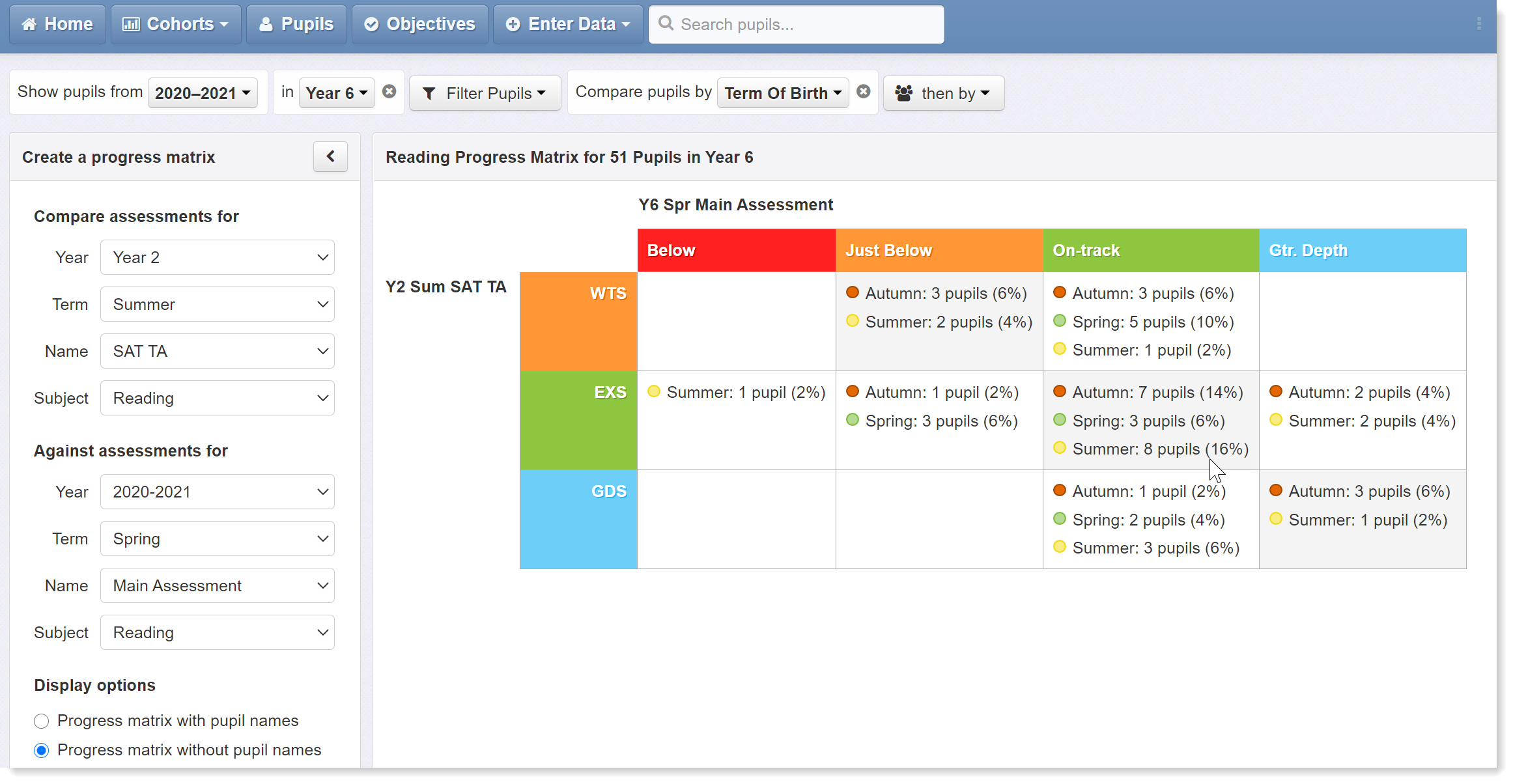
Task: Click 'Autumn: 2 pupils (4%)' in EXS Gtr. Depth
Action: point(1369,393)
